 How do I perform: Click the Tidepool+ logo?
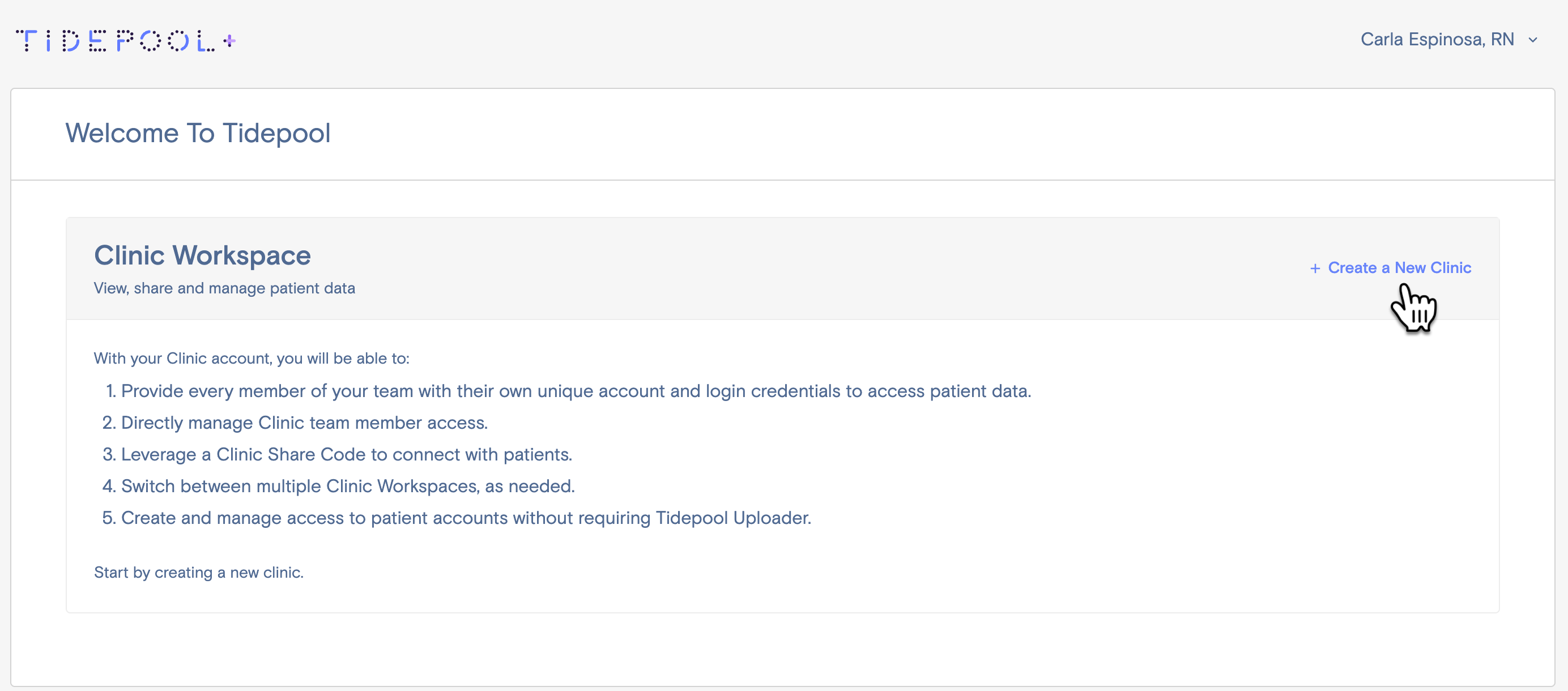point(126,40)
